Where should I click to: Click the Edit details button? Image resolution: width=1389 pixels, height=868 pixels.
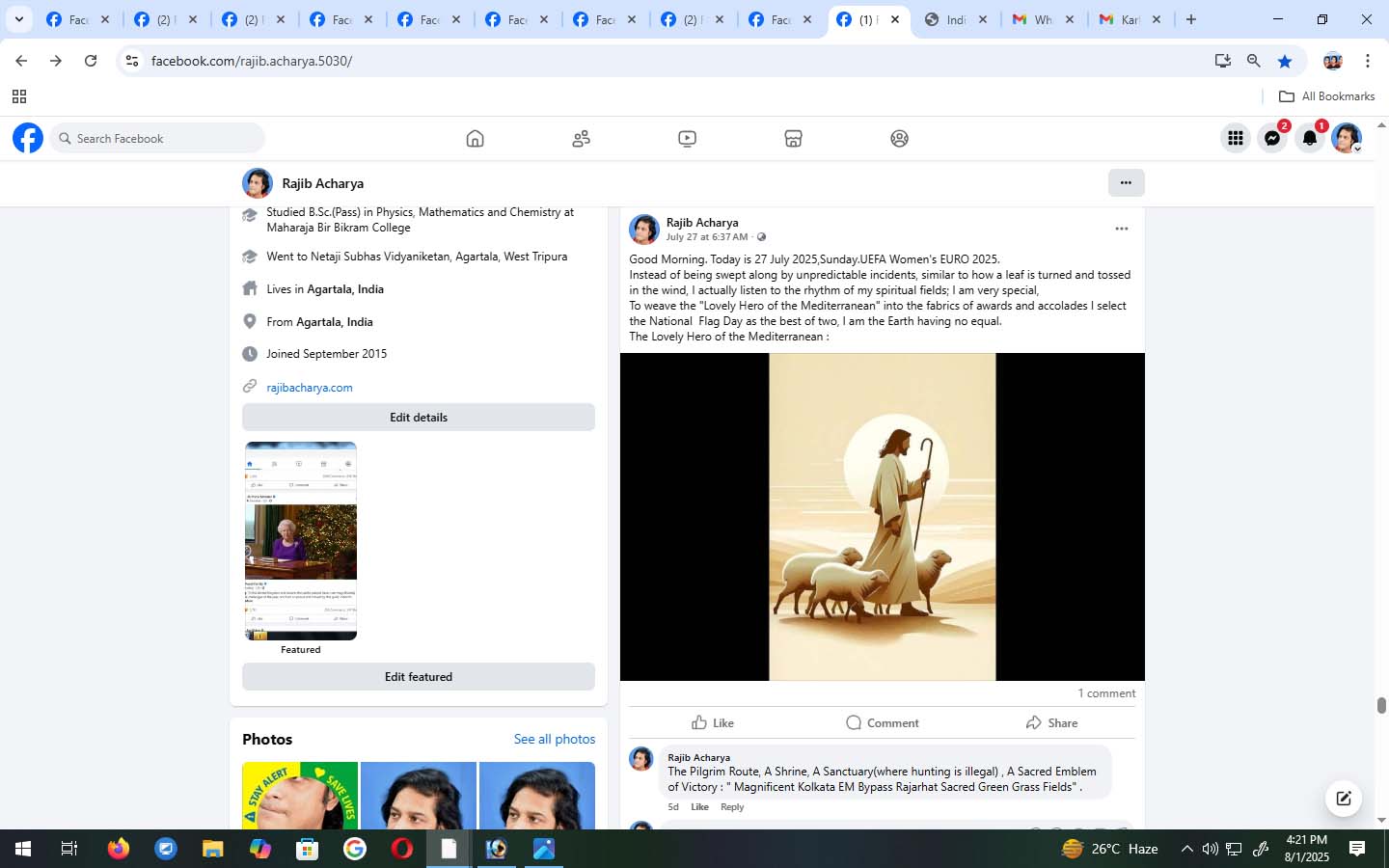coord(419,418)
